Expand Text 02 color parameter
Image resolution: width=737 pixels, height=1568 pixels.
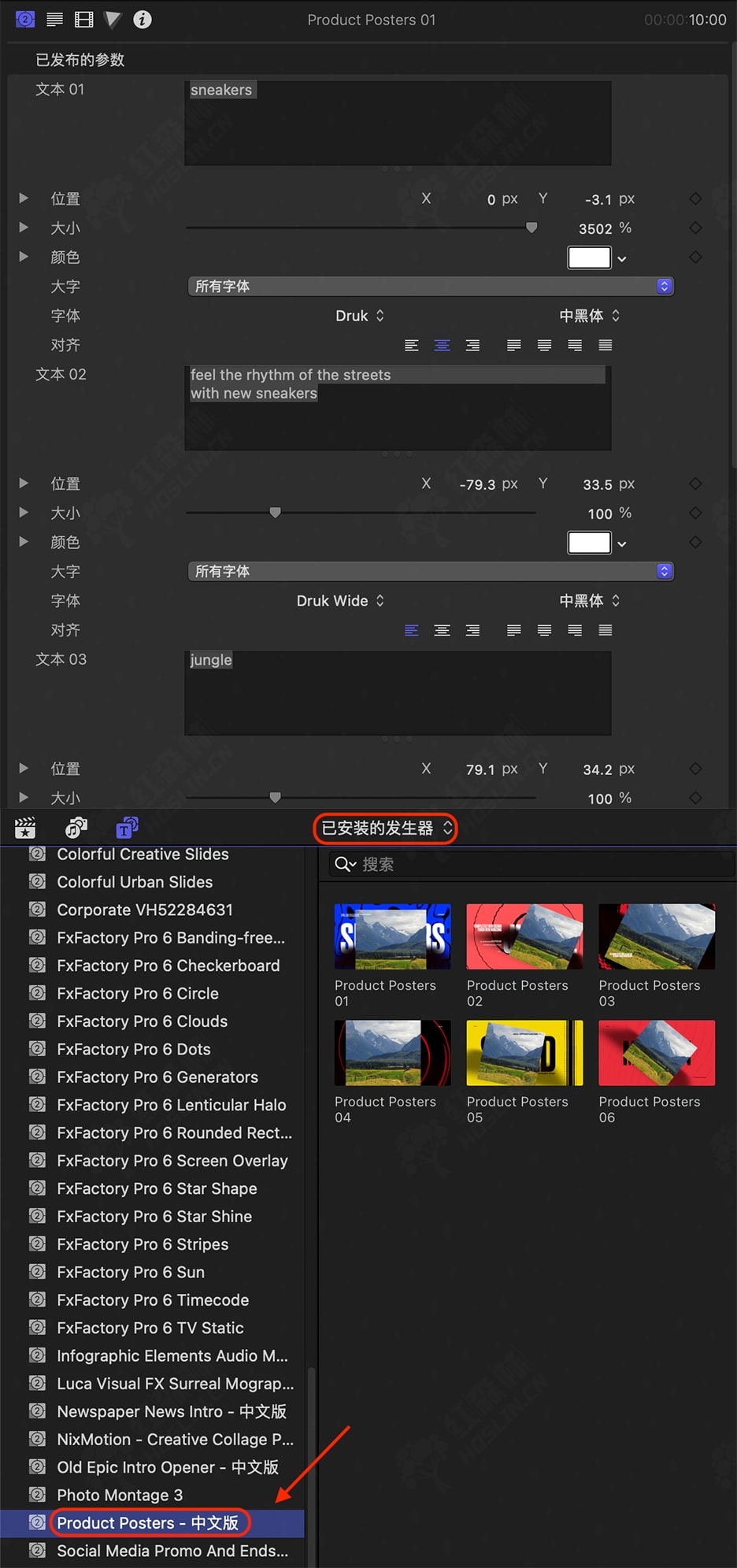(24, 541)
